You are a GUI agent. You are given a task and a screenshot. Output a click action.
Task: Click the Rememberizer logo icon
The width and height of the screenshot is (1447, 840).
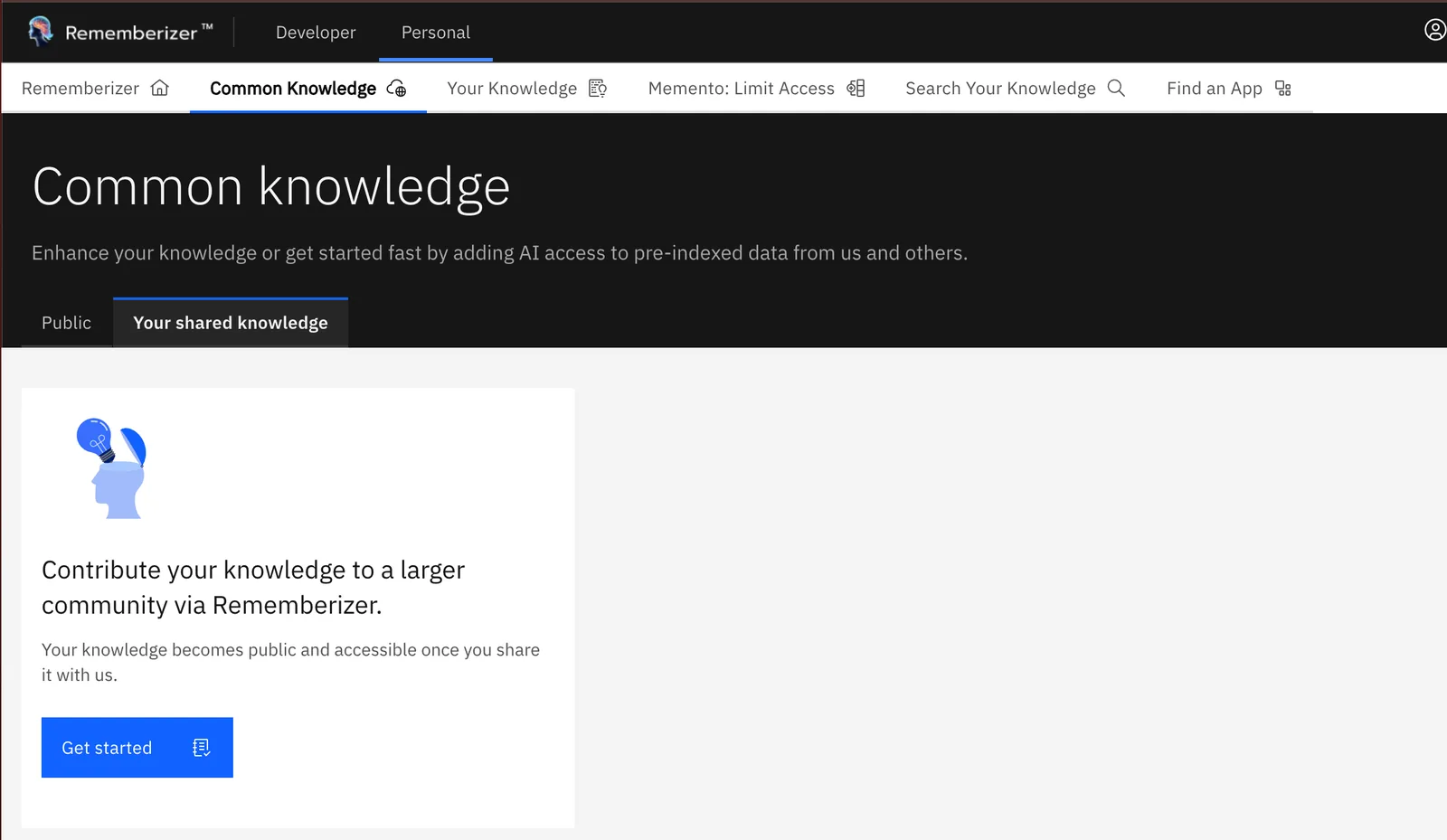coord(40,32)
